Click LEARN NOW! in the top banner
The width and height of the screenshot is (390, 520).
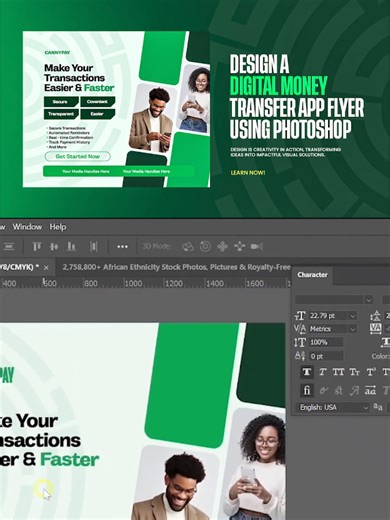(x=248, y=173)
